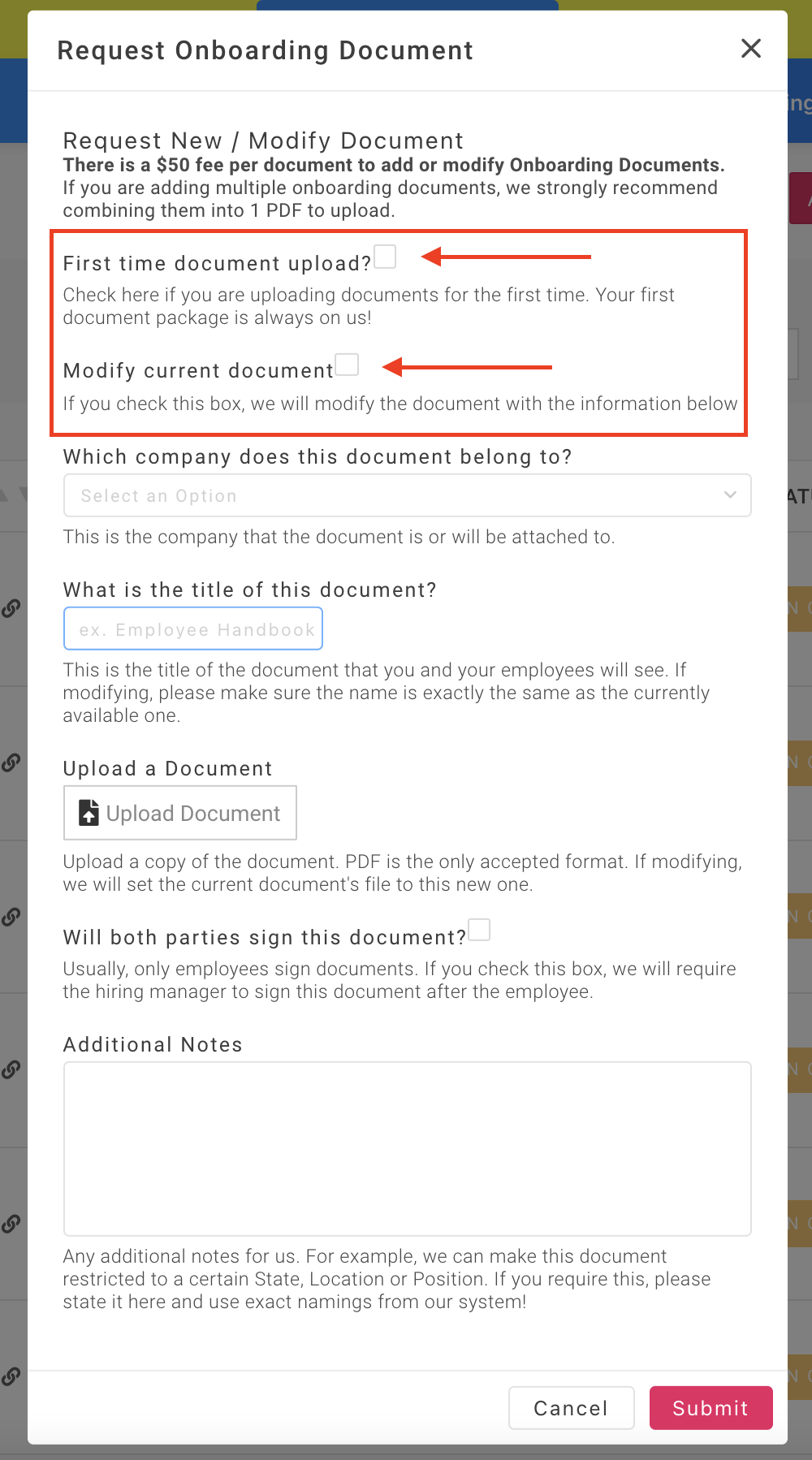Image resolution: width=812 pixels, height=1460 pixels.
Task: Click the third link icon on left edge
Action: 11,917
